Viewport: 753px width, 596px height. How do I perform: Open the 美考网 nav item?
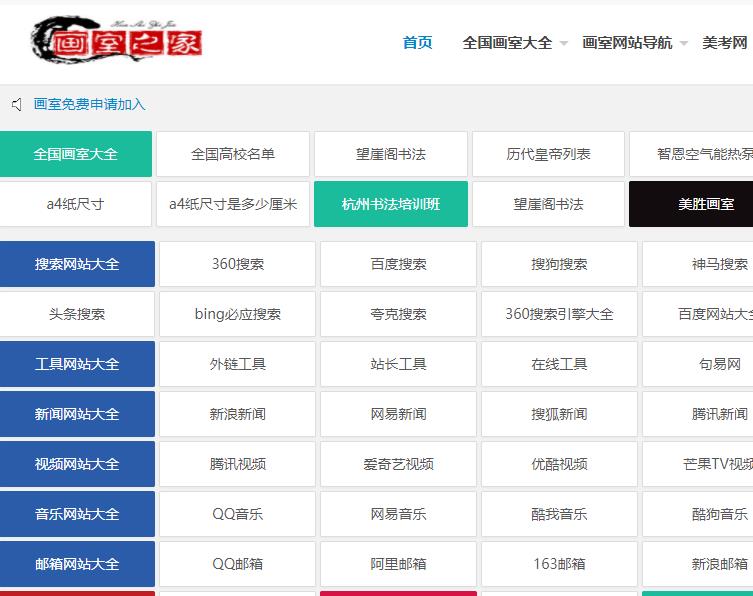pos(724,43)
